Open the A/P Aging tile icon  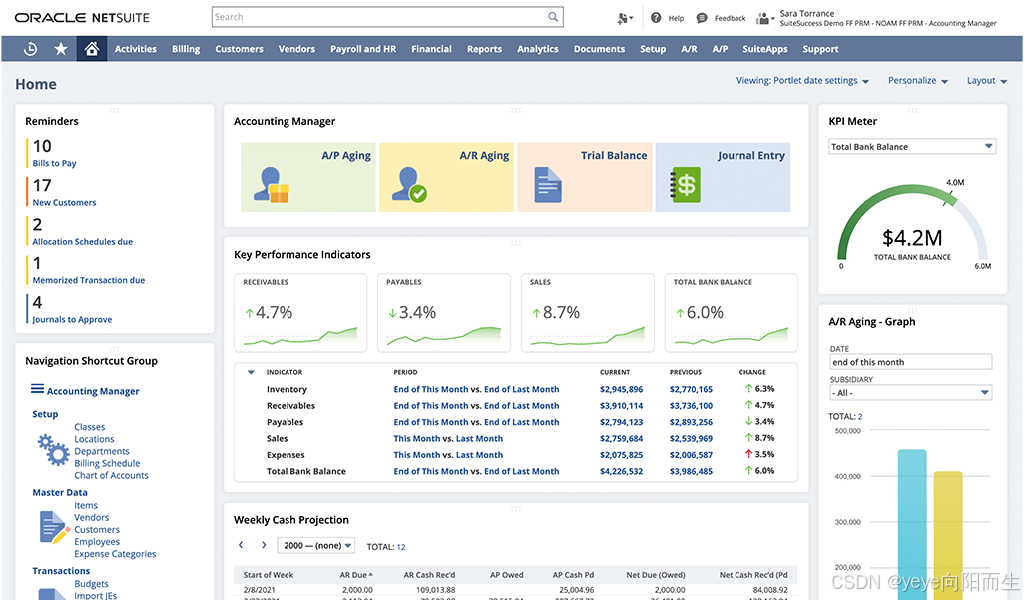271,185
